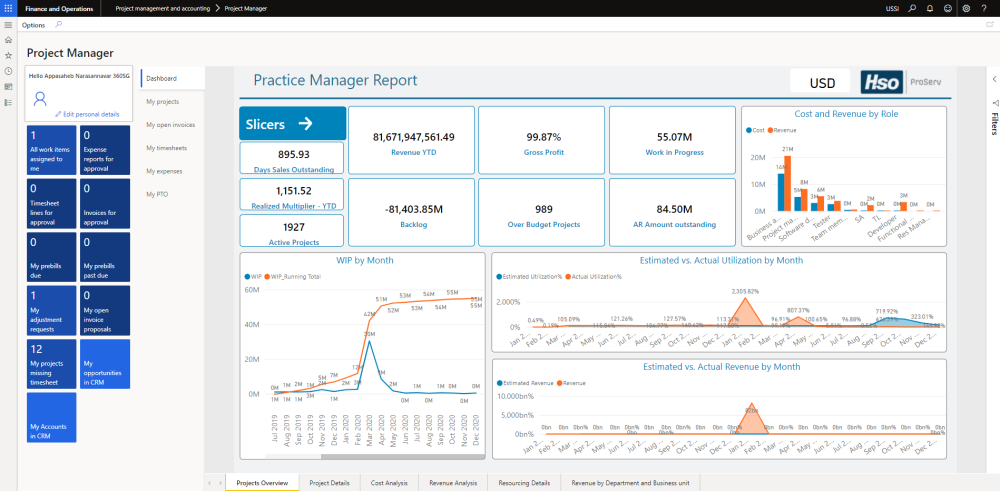Click the search icon next to Options
Image resolution: width=1000 pixels, height=491 pixels.
(59, 25)
